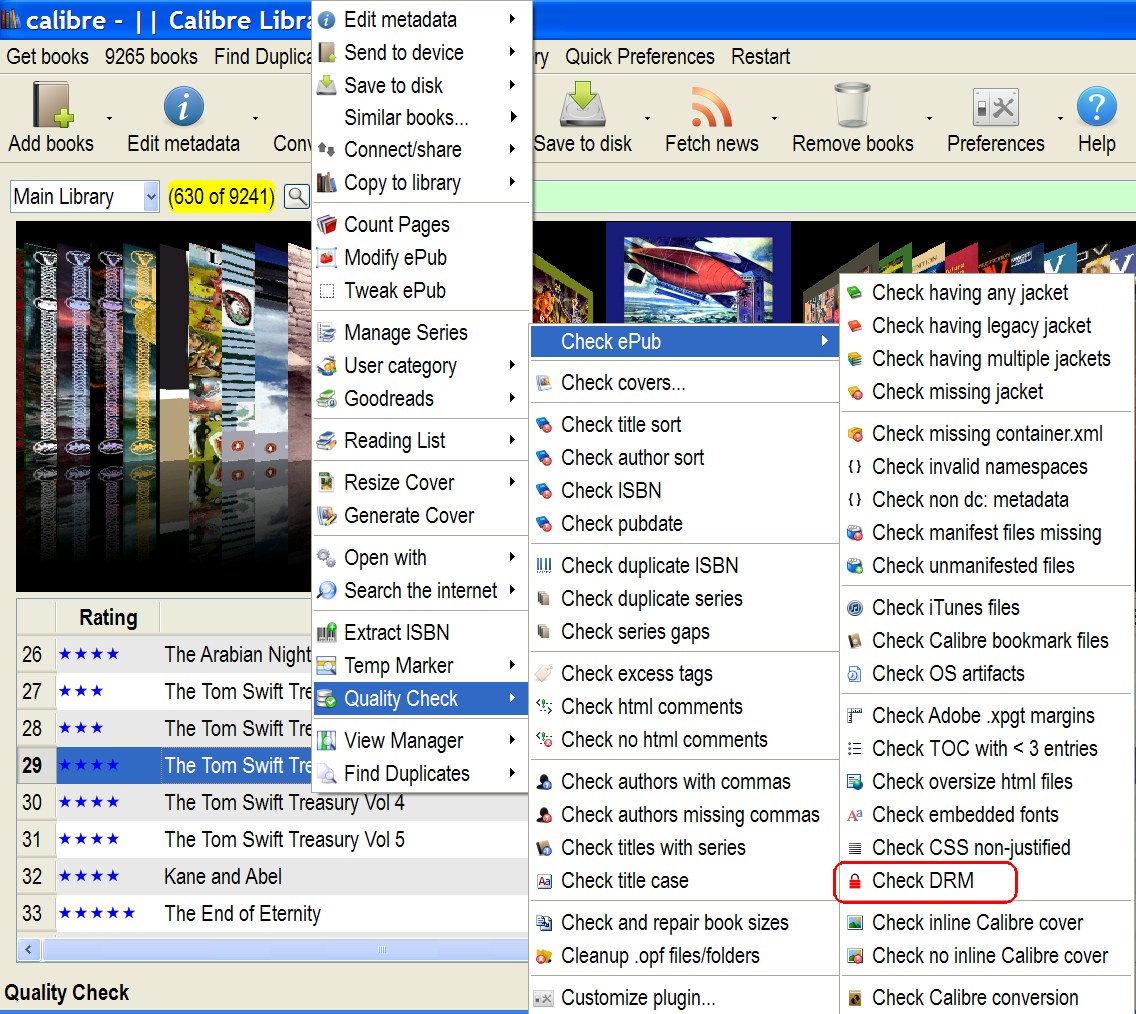Click the Rating column header
1136x1014 pixels.
[x=108, y=618]
